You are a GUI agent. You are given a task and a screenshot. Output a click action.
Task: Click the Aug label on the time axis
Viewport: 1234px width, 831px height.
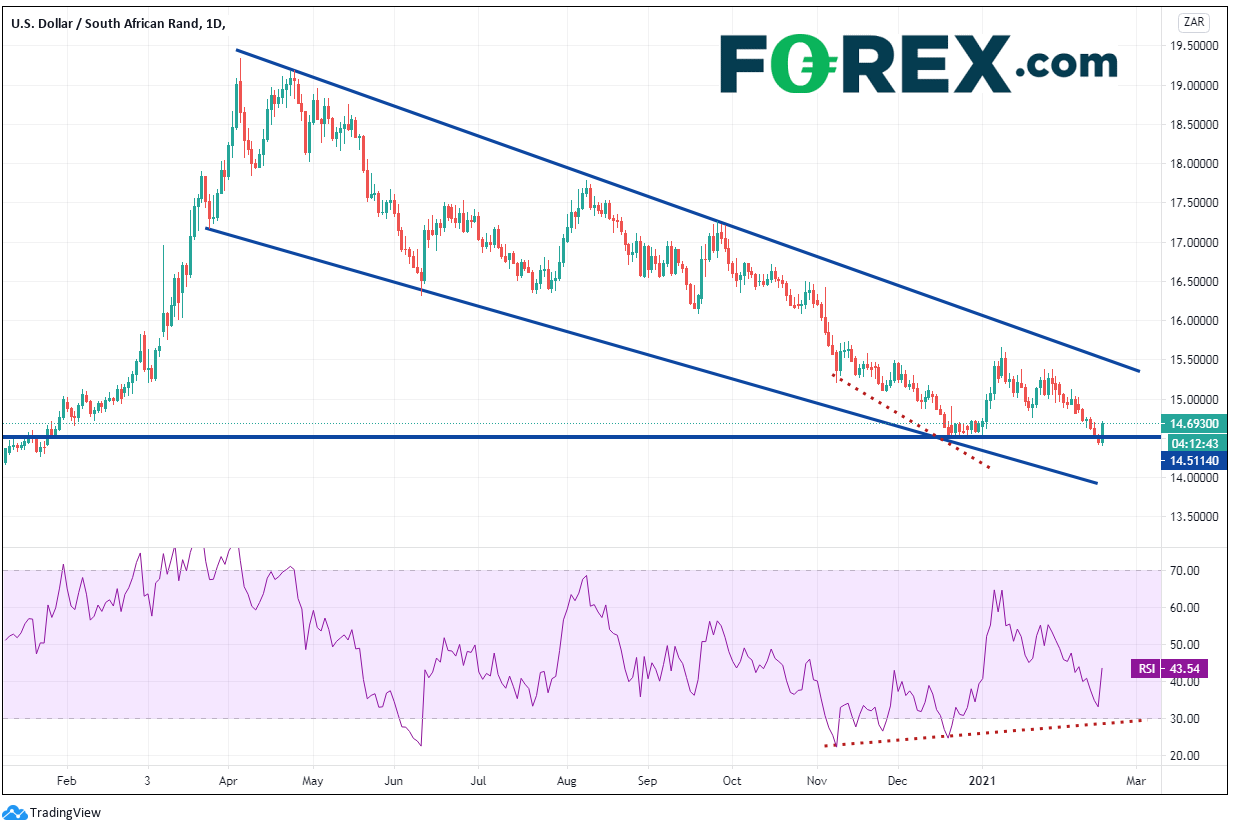pyautogui.click(x=567, y=778)
